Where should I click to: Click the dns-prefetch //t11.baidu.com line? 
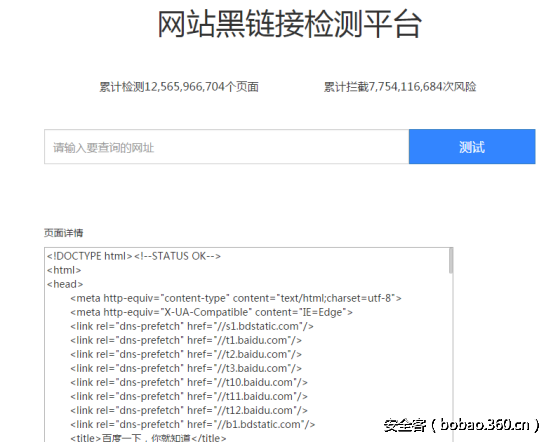click(x=189, y=396)
